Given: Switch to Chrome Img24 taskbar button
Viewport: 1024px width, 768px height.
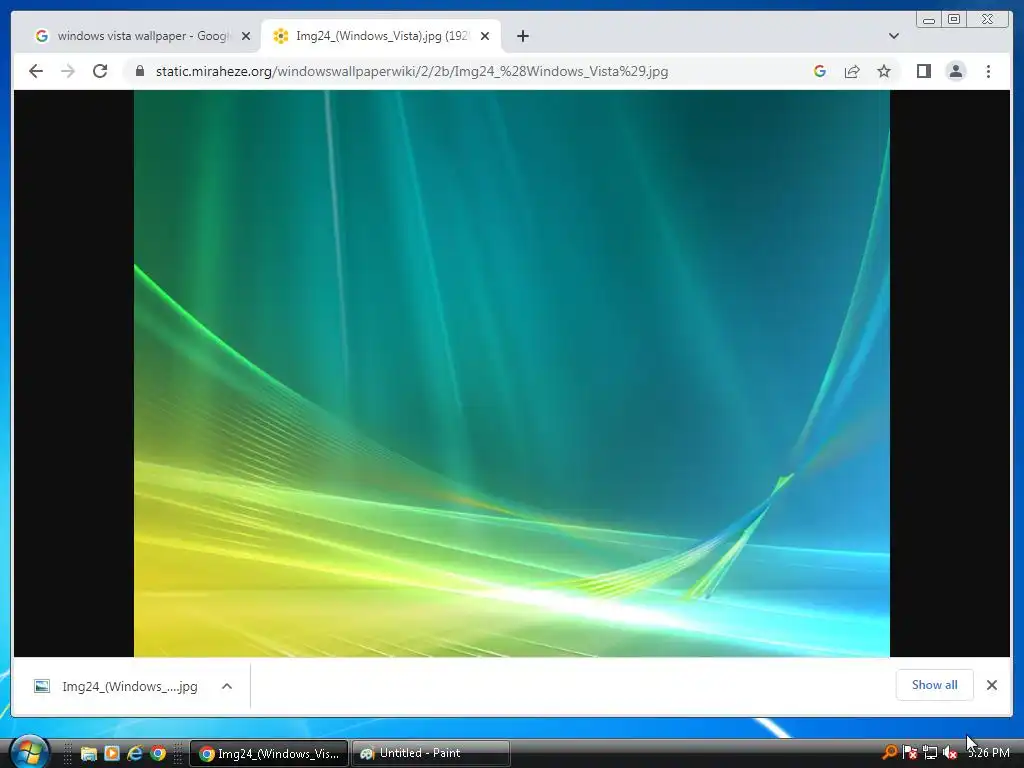Looking at the screenshot, I should tap(269, 754).
